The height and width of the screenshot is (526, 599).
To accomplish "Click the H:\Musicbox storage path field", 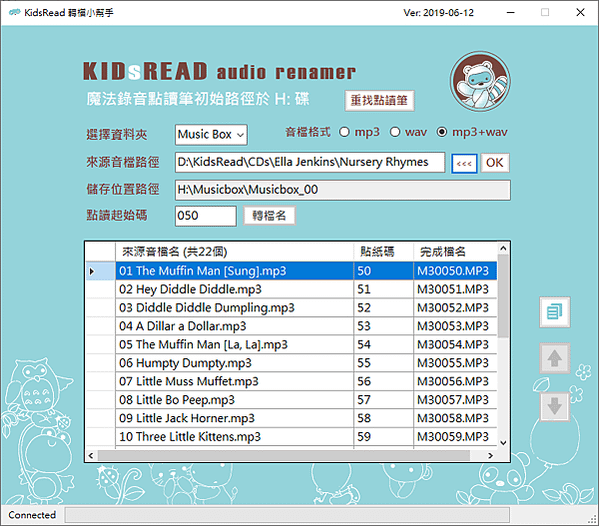I will click(343, 190).
